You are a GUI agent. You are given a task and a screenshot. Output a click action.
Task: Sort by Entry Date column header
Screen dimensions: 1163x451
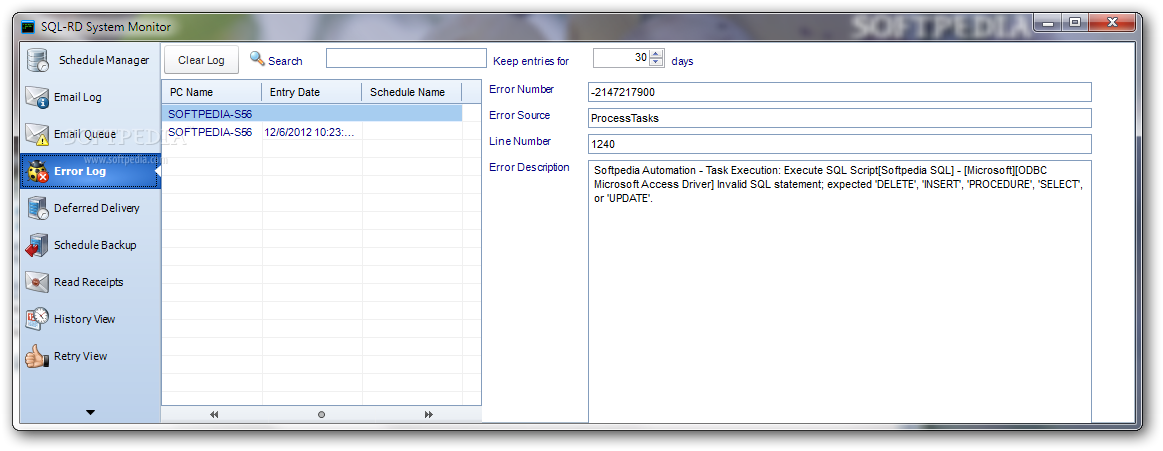click(x=312, y=92)
